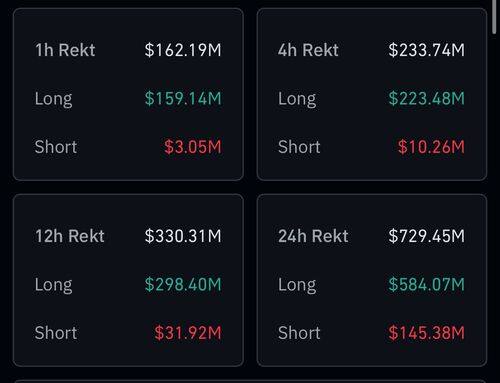Click the 24h Short value $145.38M
500x383 pixels.
(x=427, y=333)
